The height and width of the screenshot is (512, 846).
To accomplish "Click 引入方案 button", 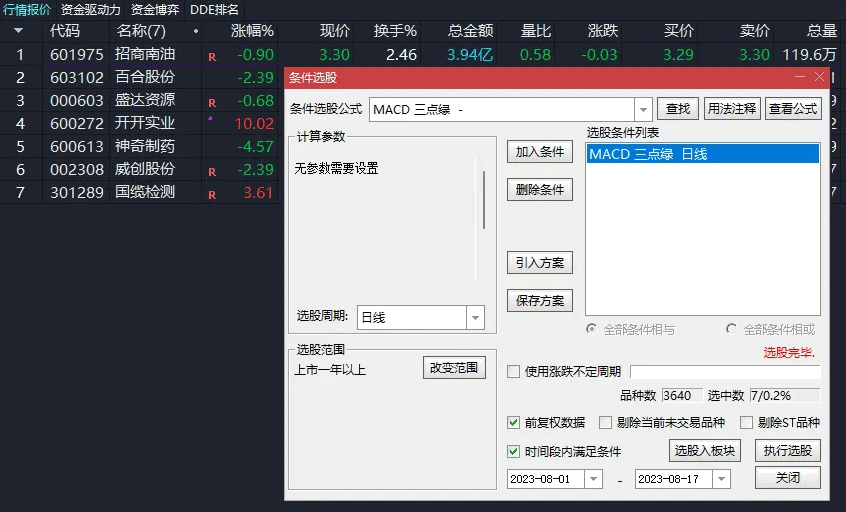I will point(540,263).
